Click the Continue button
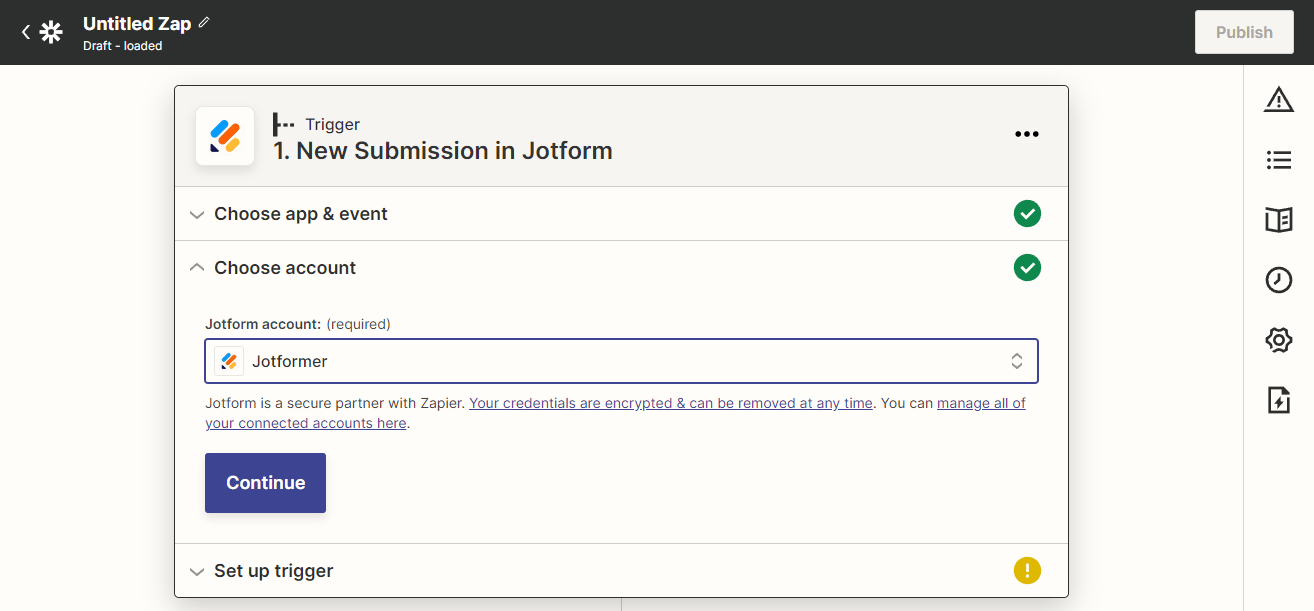The width and height of the screenshot is (1314, 611). (x=265, y=483)
